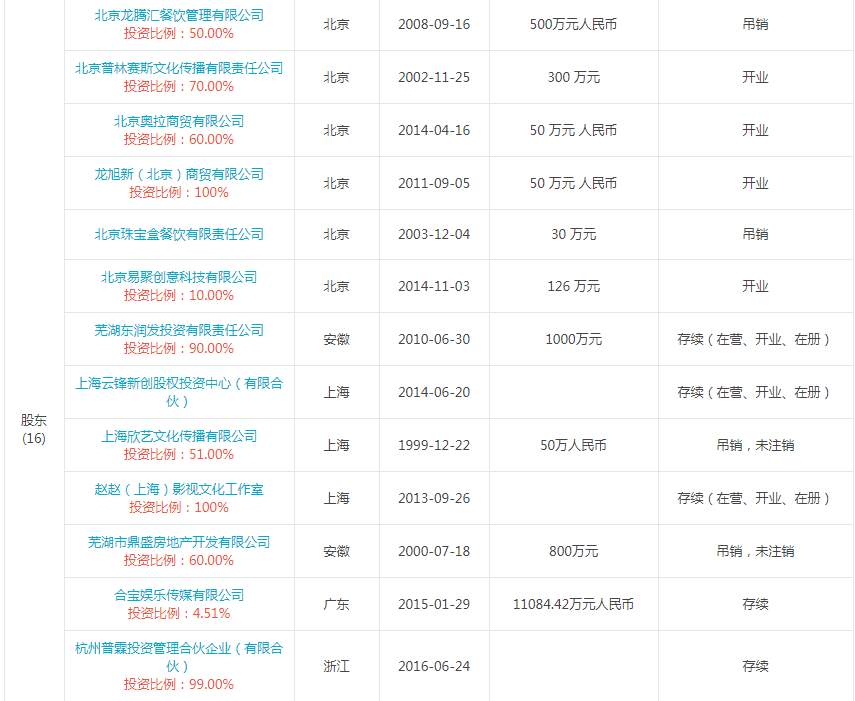Select date 2014-11-03

(x=434, y=286)
